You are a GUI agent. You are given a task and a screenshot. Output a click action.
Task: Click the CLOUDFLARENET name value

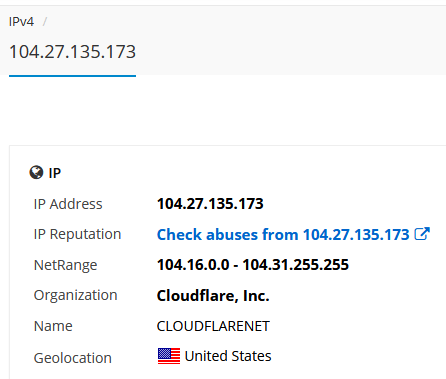[213, 326]
